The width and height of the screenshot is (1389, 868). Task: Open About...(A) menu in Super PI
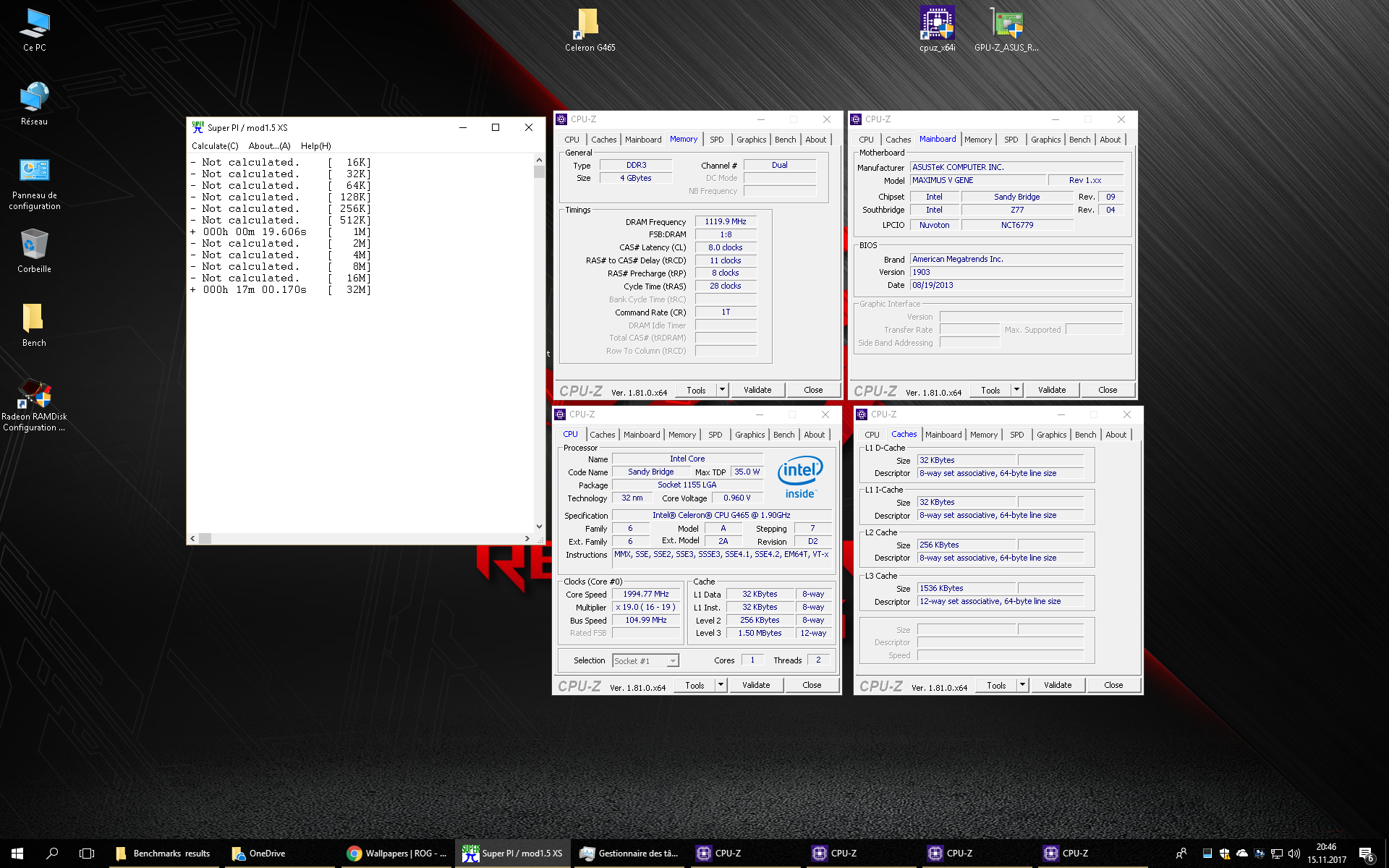tap(269, 146)
